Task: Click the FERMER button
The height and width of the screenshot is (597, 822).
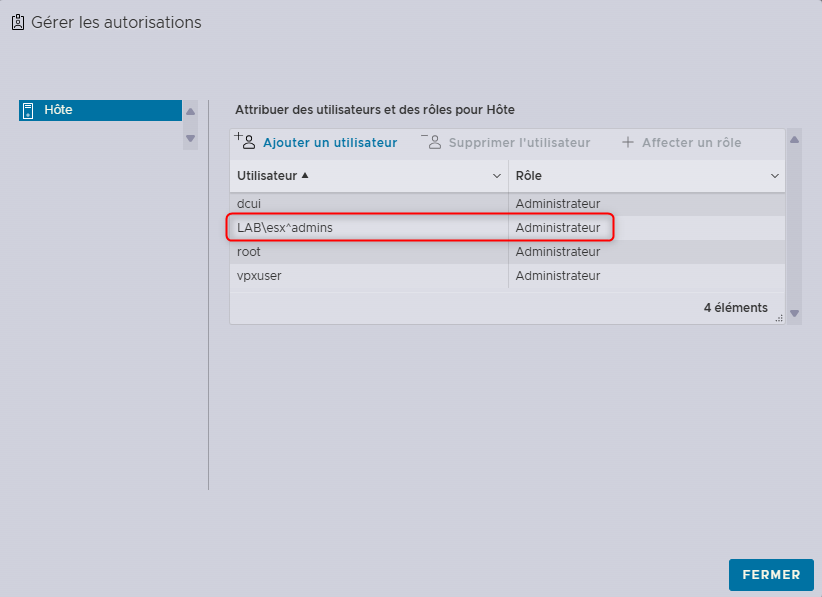Action: (771, 575)
